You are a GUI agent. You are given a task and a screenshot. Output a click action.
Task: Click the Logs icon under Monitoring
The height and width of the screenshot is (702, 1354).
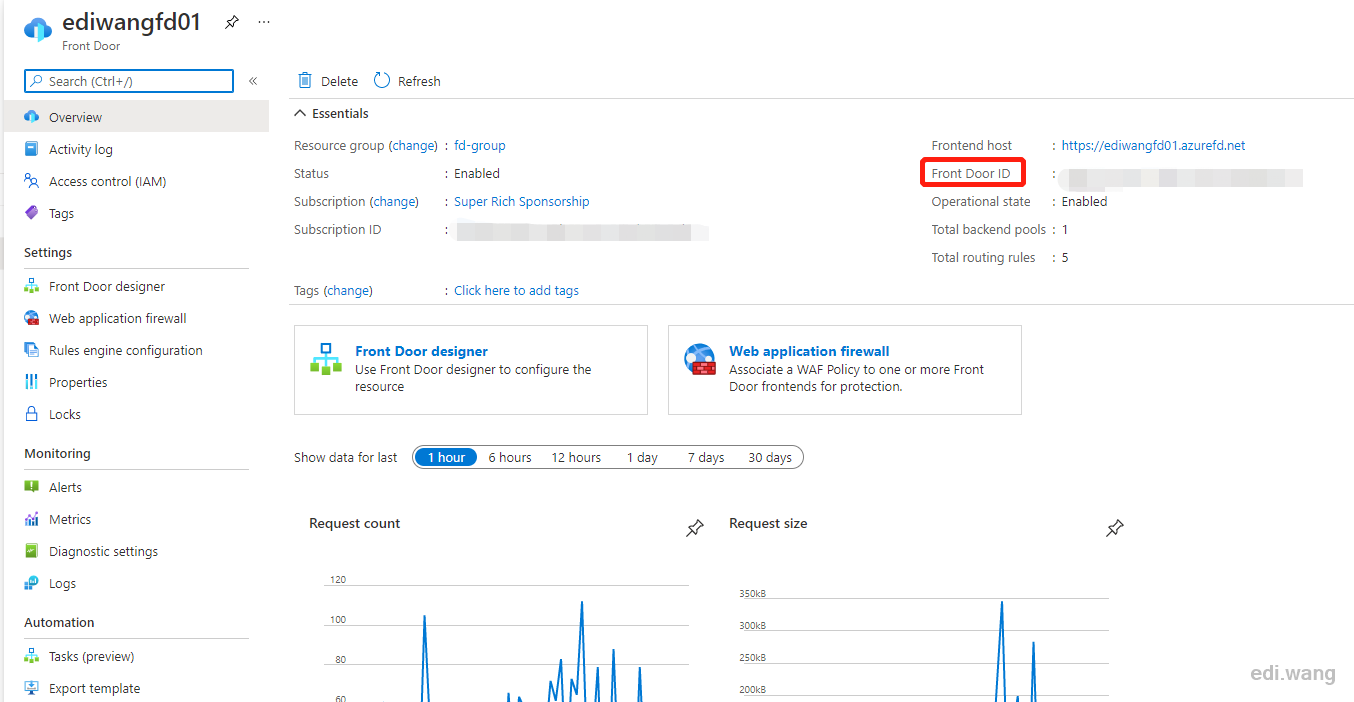coord(31,583)
